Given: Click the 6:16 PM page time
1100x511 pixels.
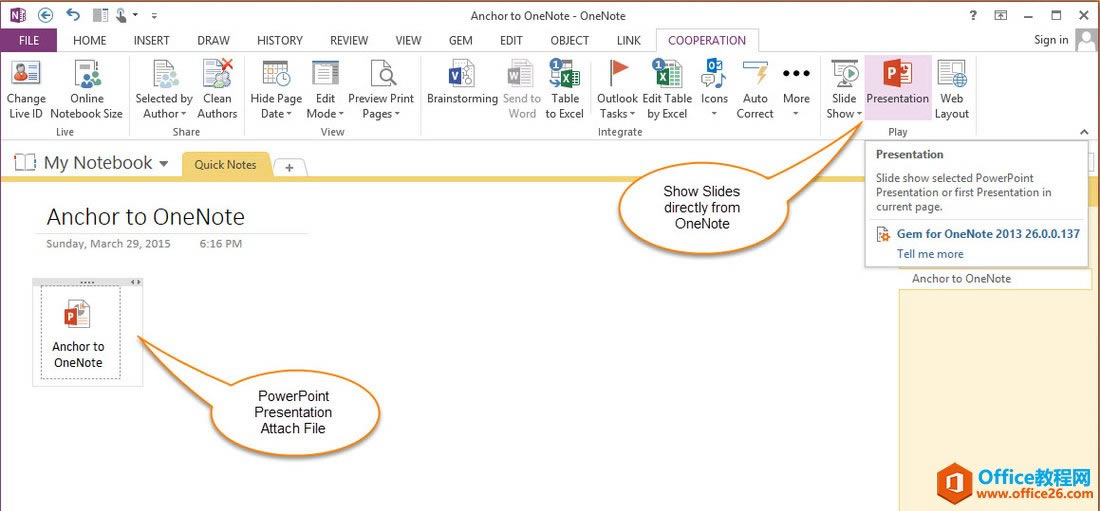Looking at the screenshot, I should coord(220,244).
